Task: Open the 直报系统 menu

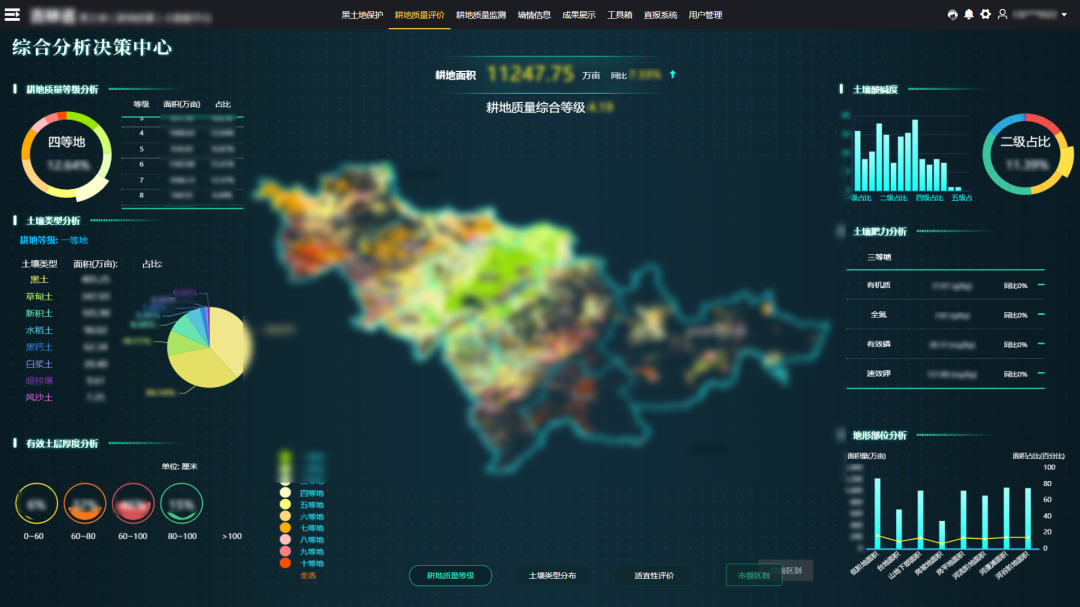Action: pos(660,15)
